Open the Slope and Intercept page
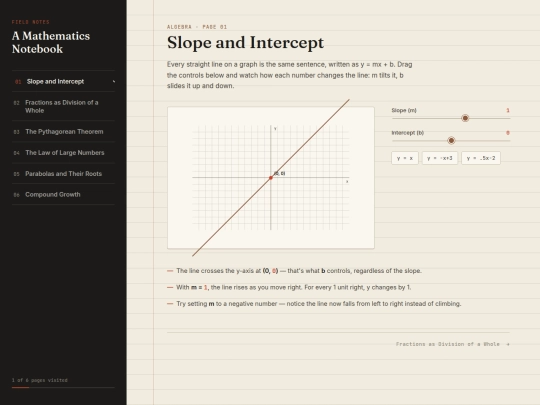Screen dimensions: 540x405 point(63,82)
